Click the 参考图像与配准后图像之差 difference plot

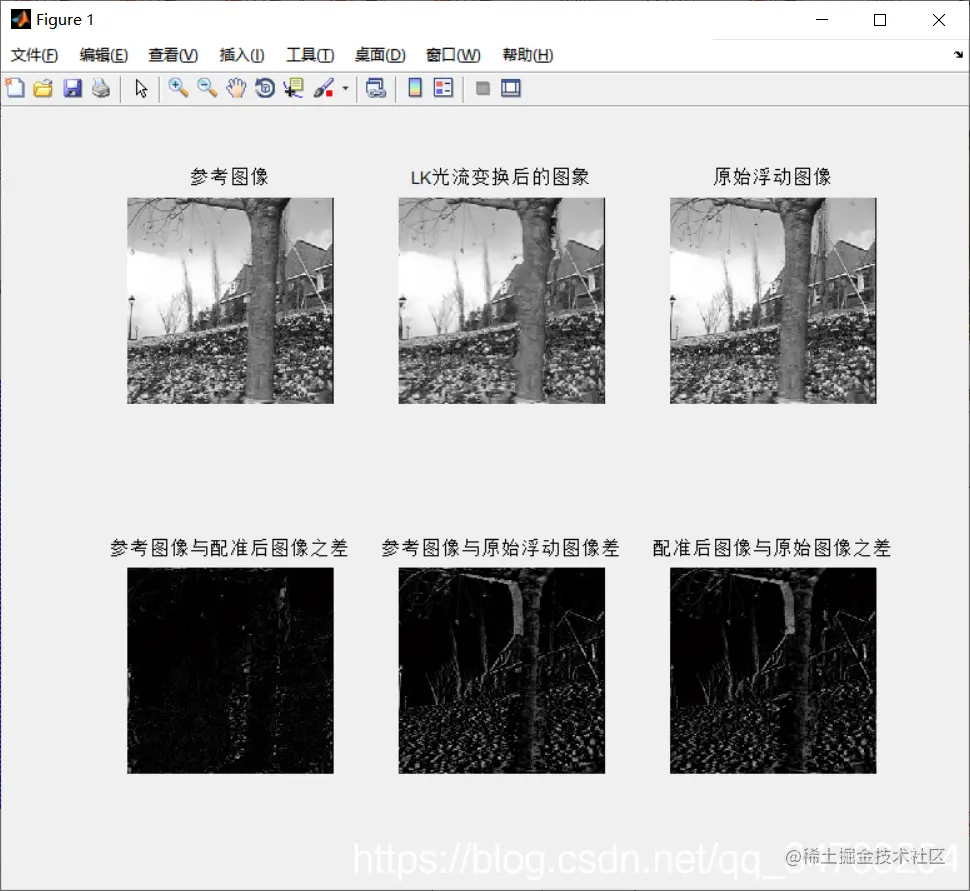tap(230, 671)
